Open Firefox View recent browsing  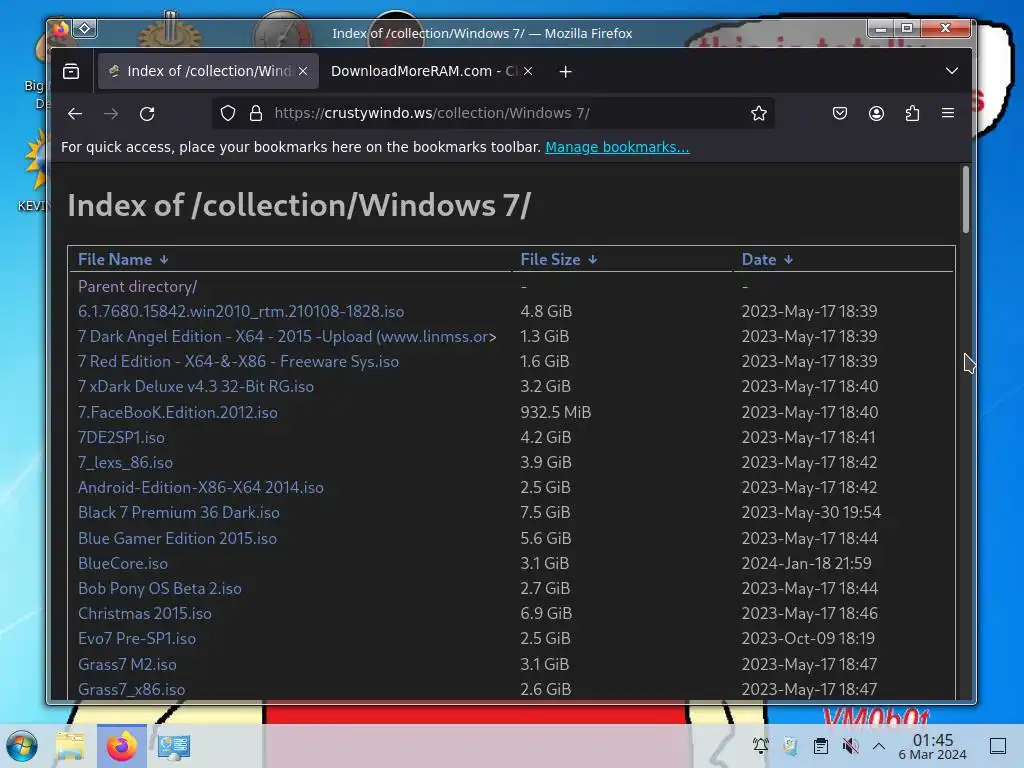pyautogui.click(x=71, y=71)
